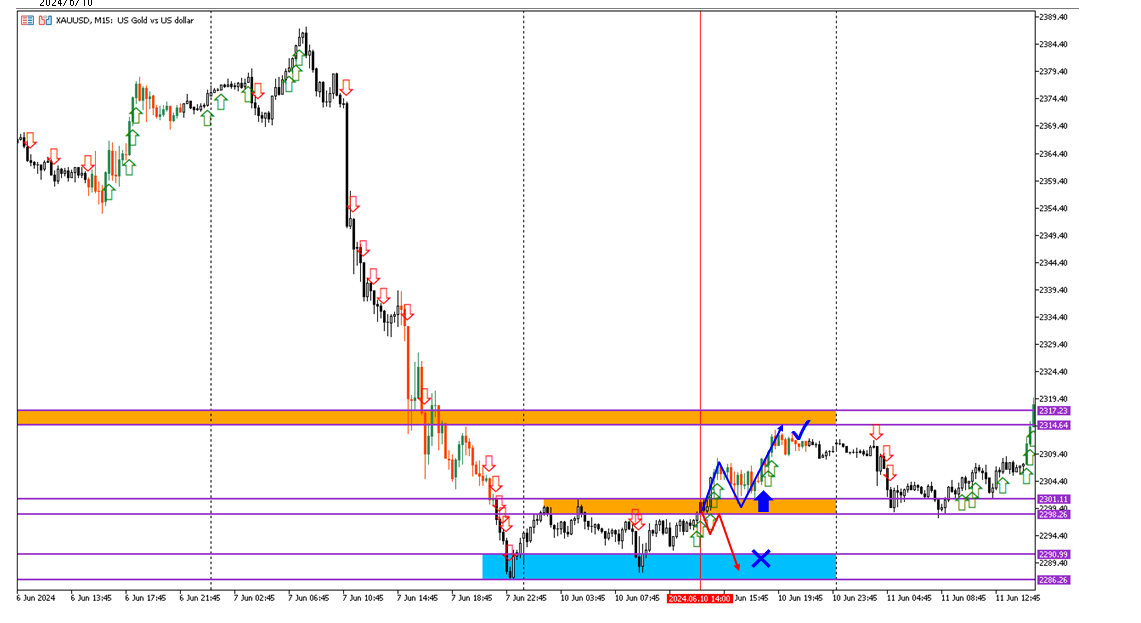Click the 2349.40 price on the scale
Image resolution: width=1141 pixels, height=623 pixels.
point(1053,236)
